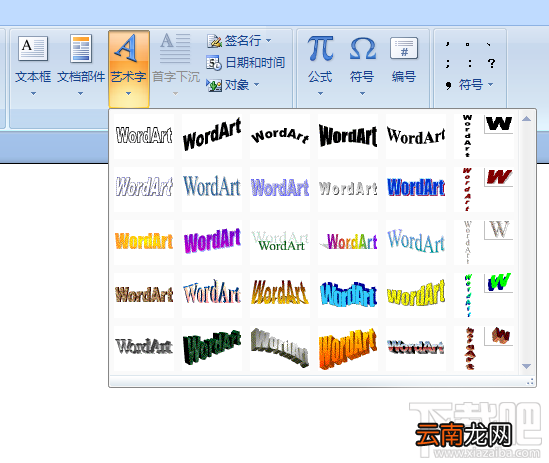Open the special 符号 dropdown with comma bullet
This screenshot has height=463, width=549.
click(469, 85)
